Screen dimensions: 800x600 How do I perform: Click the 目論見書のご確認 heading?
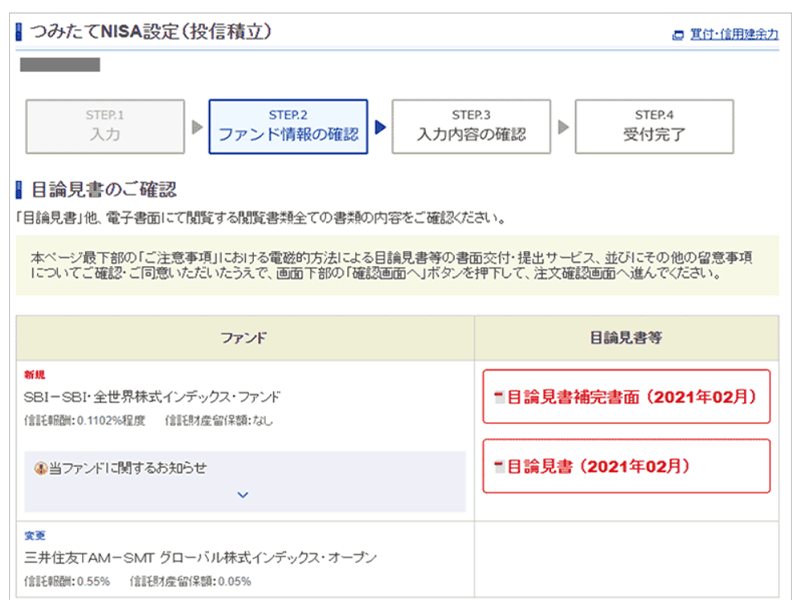(x=104, y=189)
